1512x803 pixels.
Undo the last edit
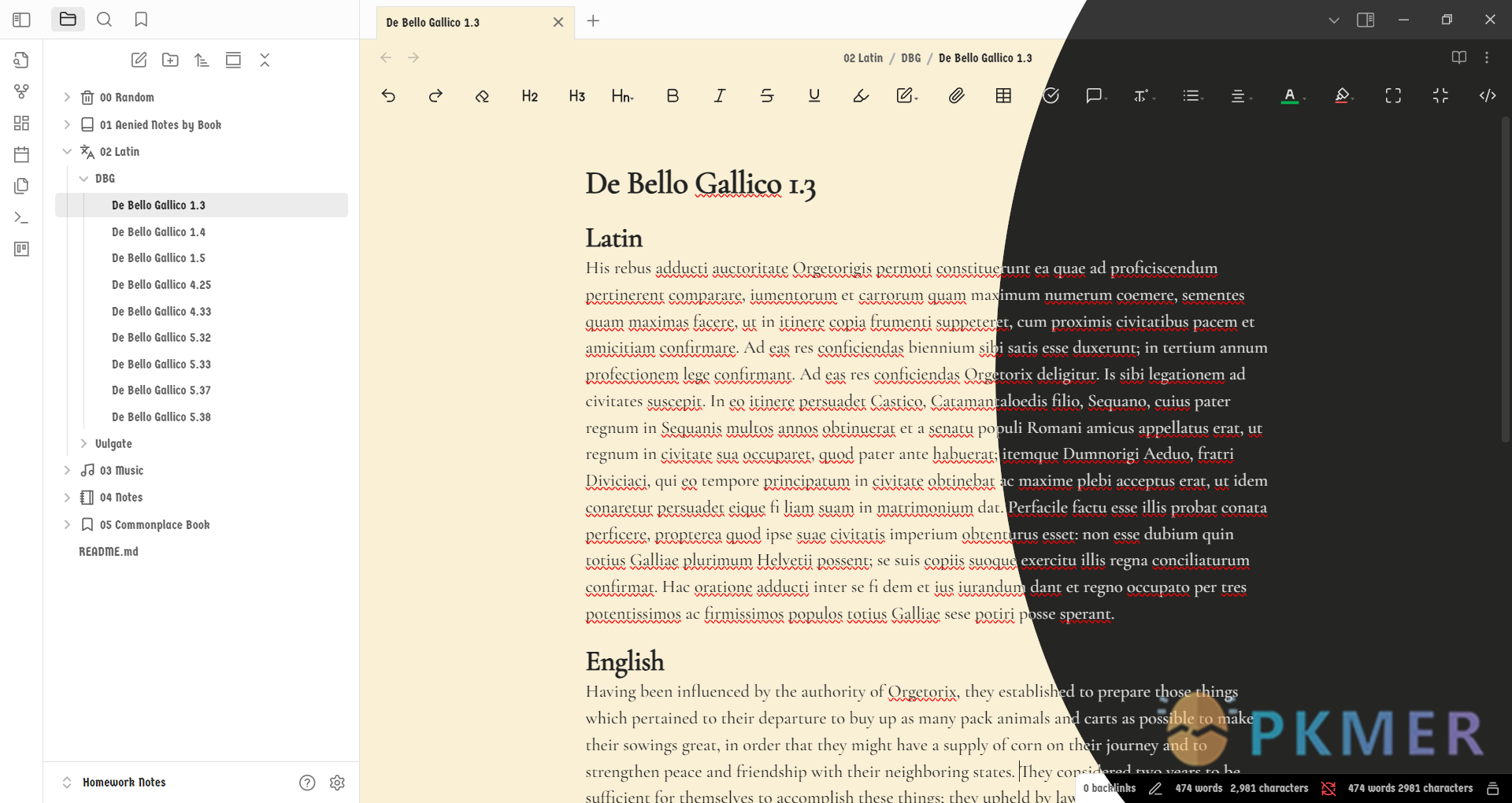pos(388,96)
